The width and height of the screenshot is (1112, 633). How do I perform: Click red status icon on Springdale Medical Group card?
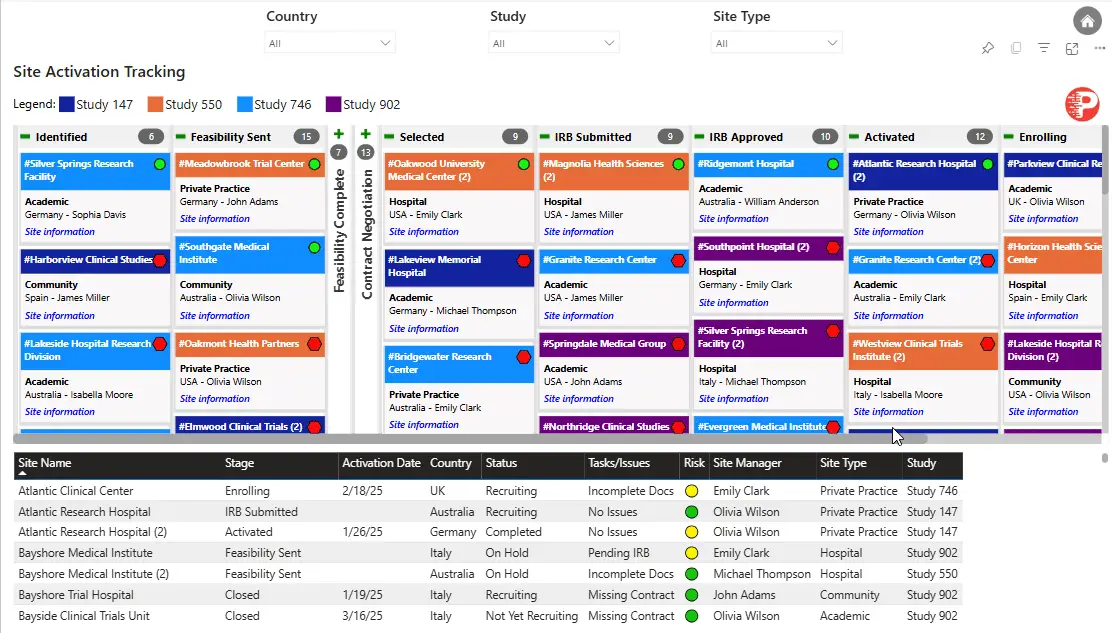pyautogui.click(x=678, y=344)
